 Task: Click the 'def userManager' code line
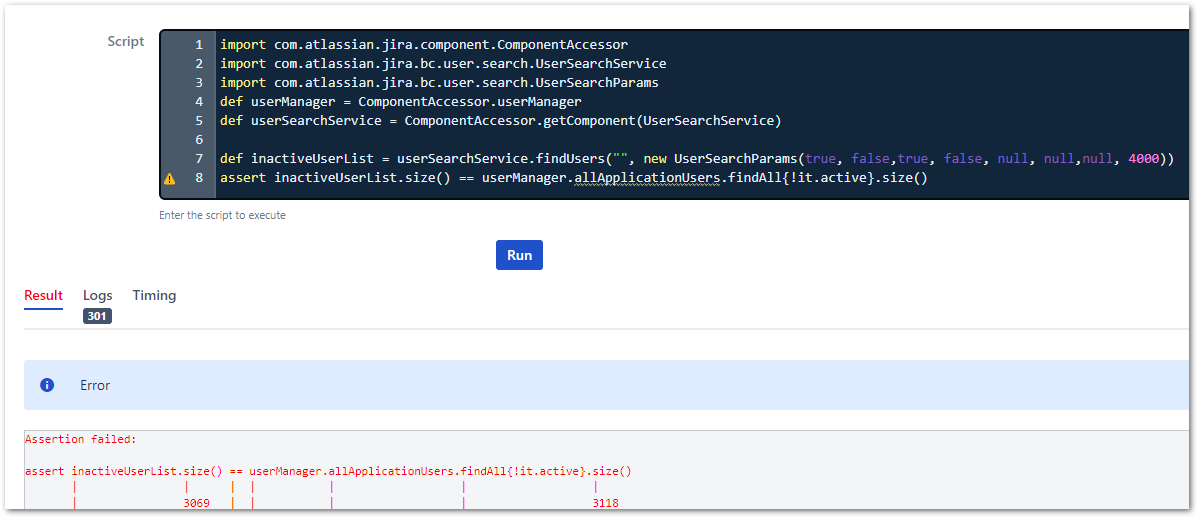point(401,102)
